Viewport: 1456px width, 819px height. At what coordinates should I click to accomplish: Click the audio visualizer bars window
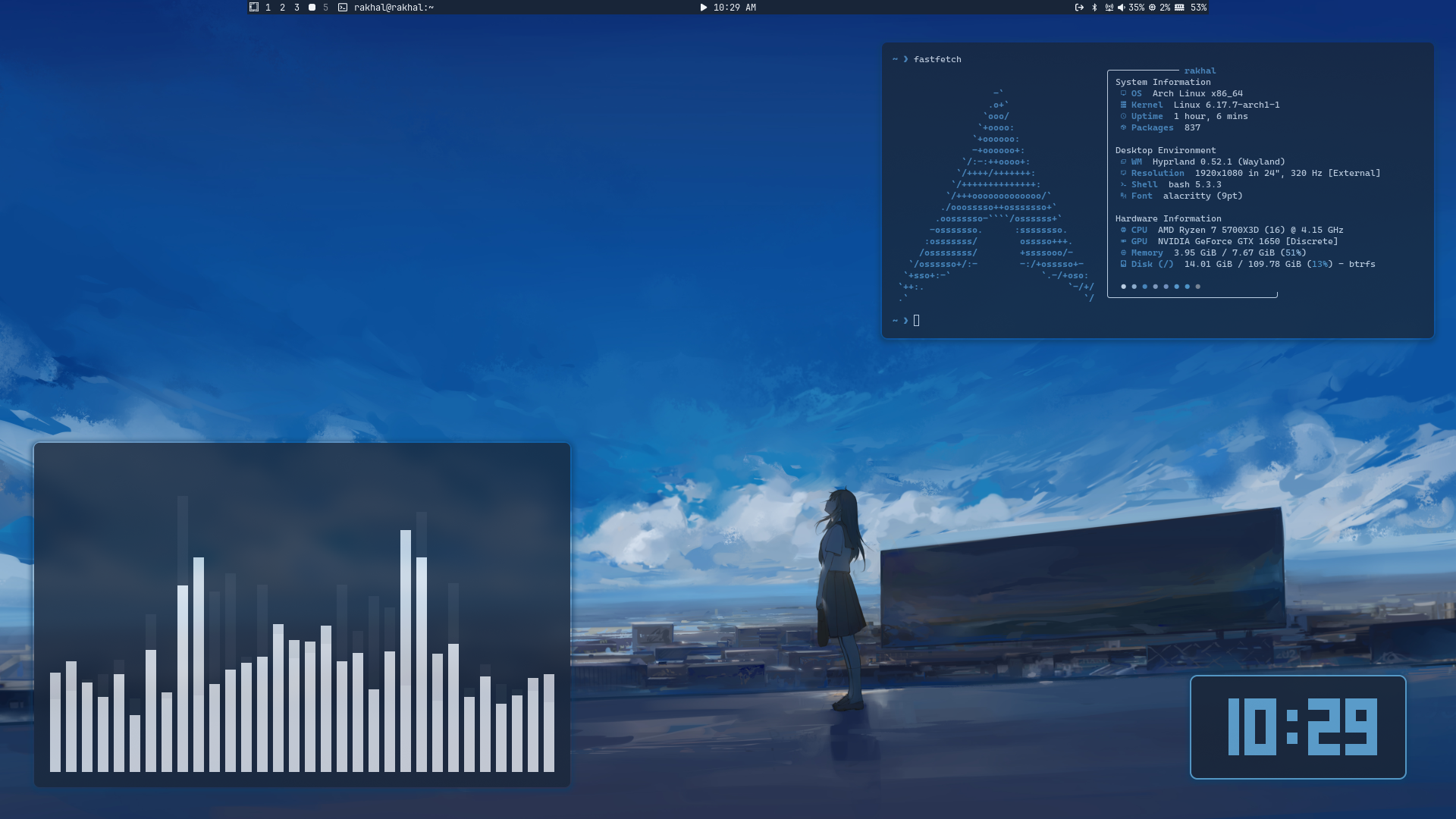(302, 615)
